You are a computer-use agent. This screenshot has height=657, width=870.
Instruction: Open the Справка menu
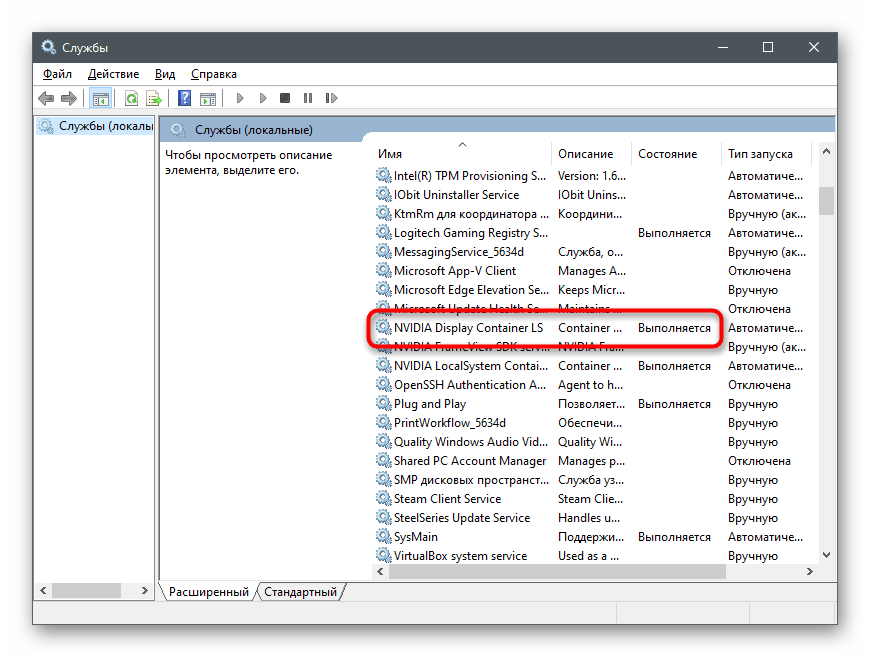point(214,74)
